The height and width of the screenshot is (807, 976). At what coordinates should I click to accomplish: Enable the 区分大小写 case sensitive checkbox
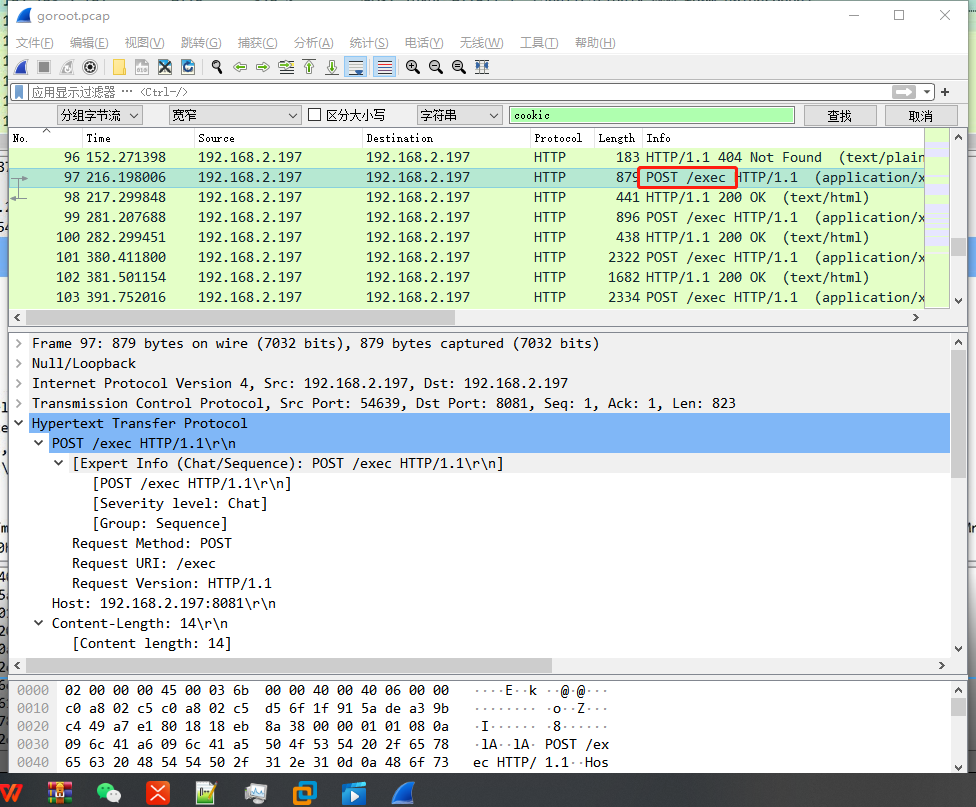(315, 115)
